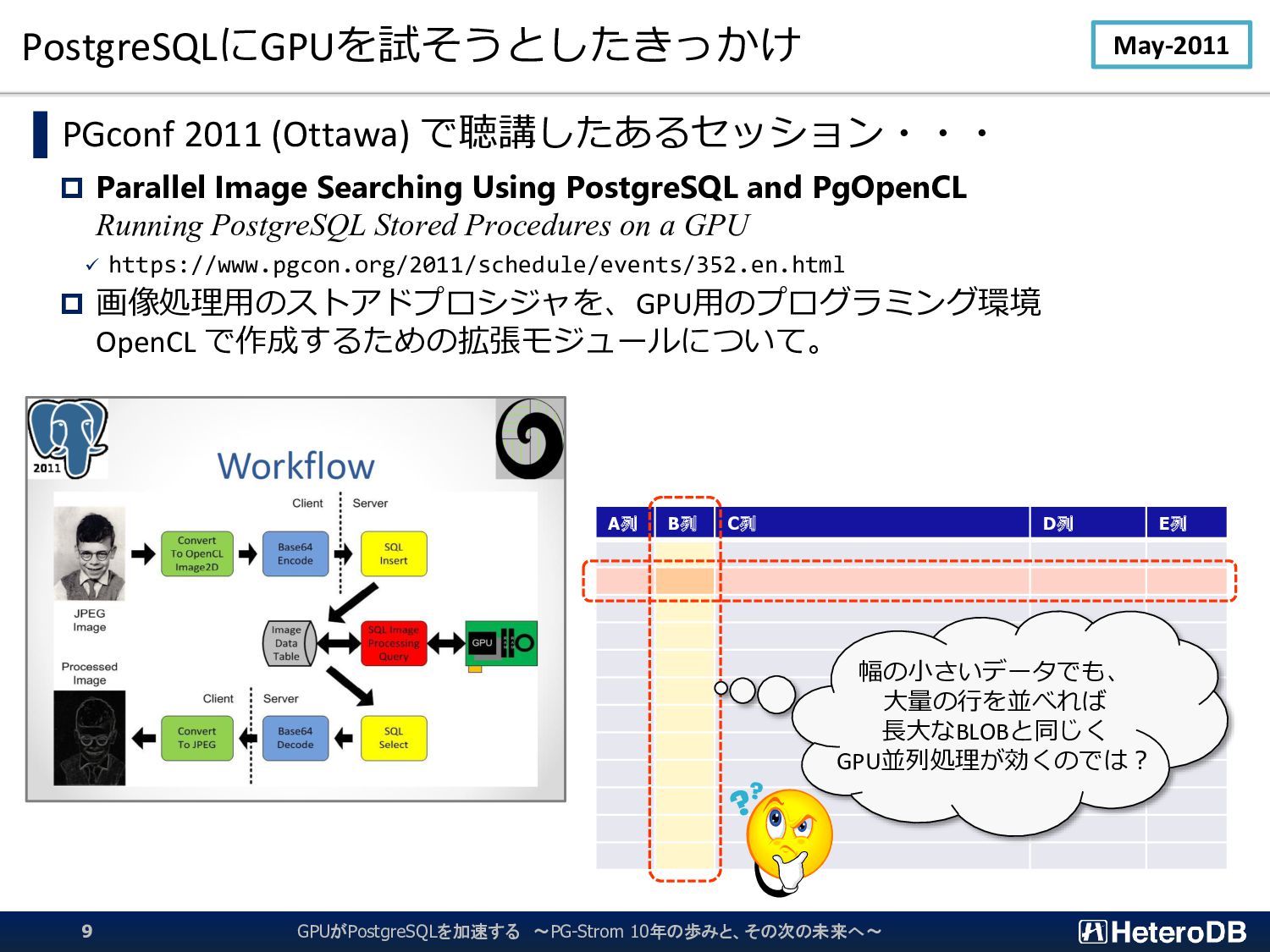Viewport: 1270px width, 952px height.
Task: Click the B列 column header
Action: pos(685,523)
